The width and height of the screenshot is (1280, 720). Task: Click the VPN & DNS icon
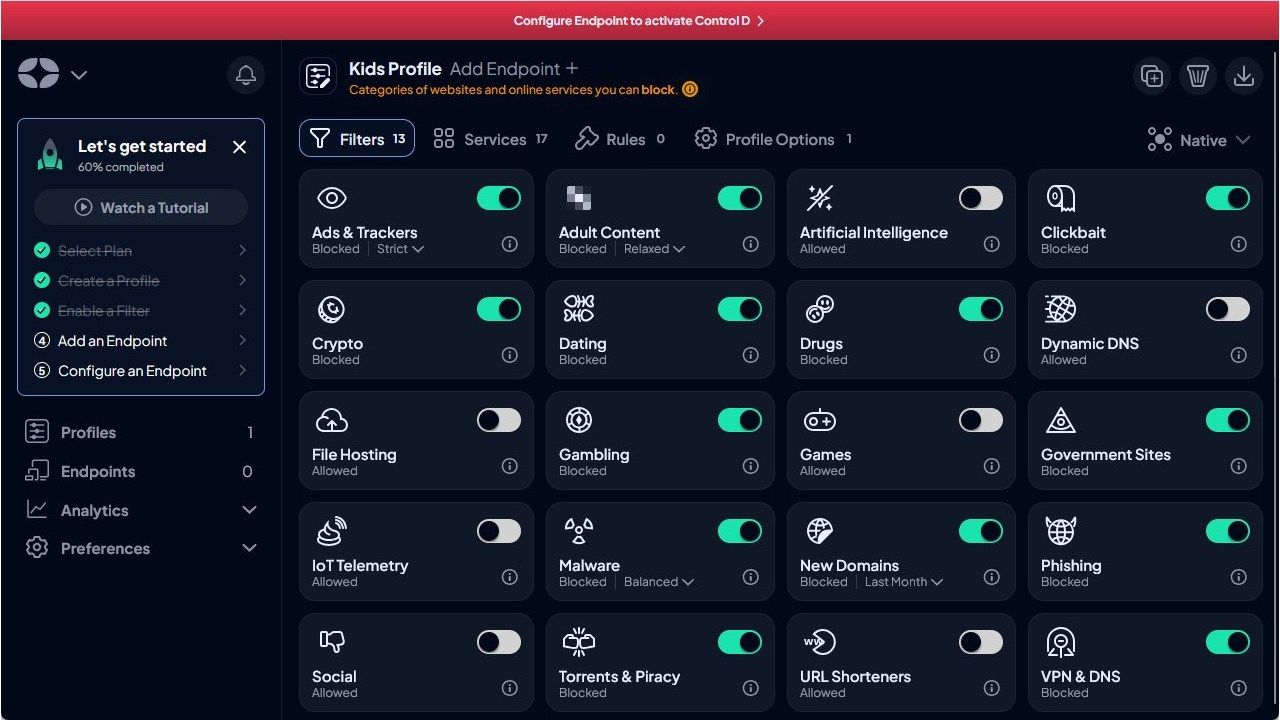(1060, 641)
